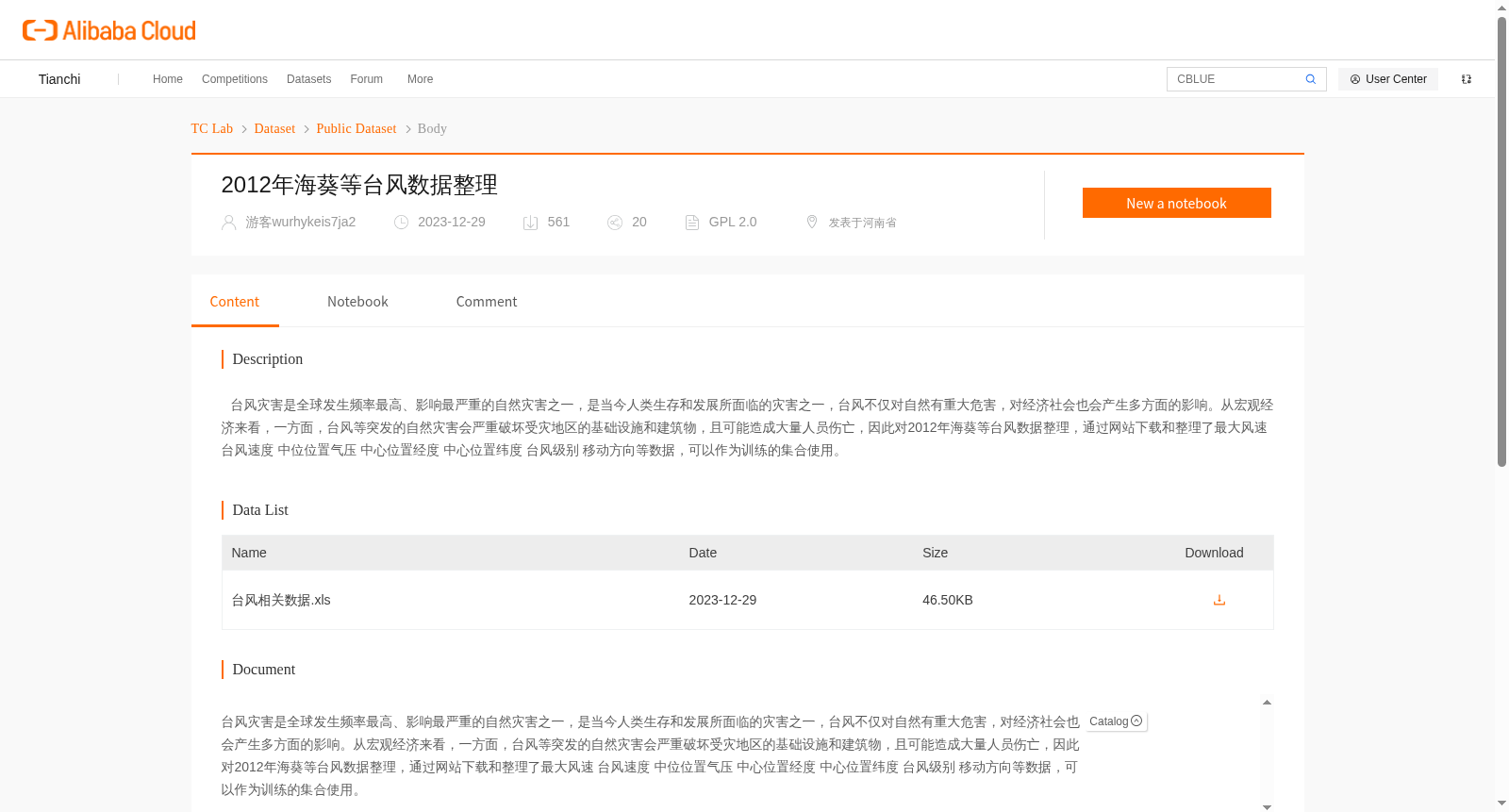Open the Forum page
This screenshot has height=812, width=1509.
pyautogui.click(x=366, y=79)
